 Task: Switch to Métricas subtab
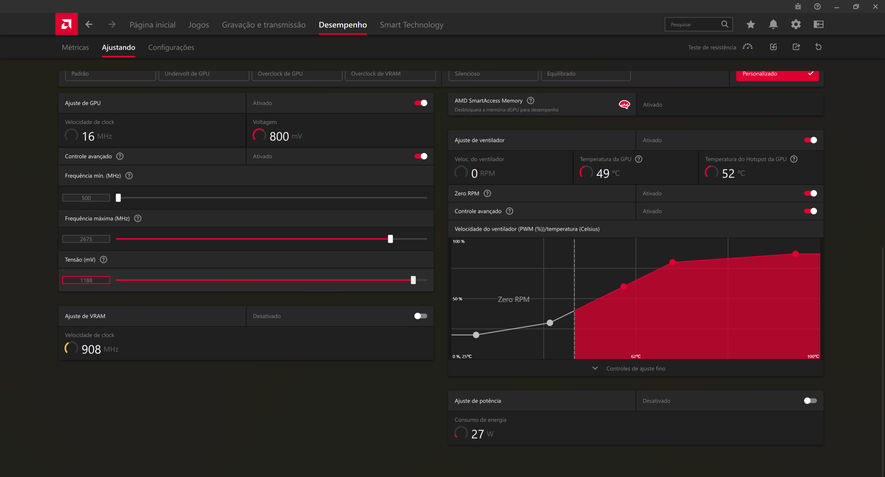[75, 47]
